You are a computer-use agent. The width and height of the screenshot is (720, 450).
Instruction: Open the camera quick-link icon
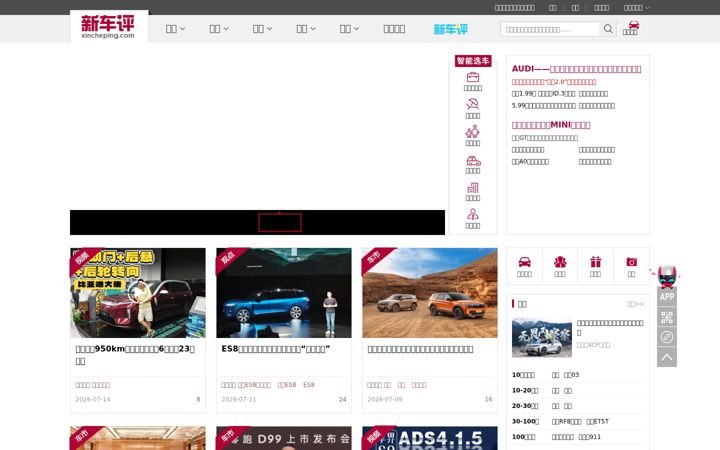point(631,262)
